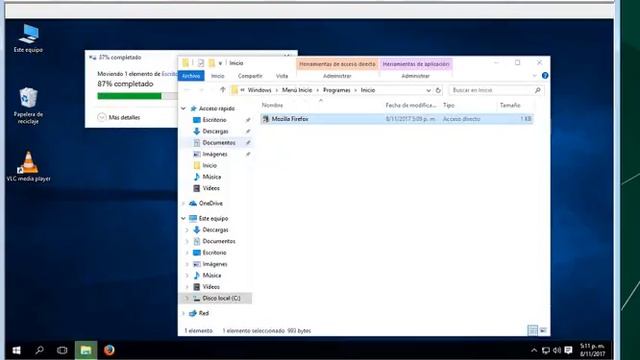Switch to the Vista ribbon tab
Viewport: 640px width, 360px height.
pyautogui.click(x=282, y=76)
